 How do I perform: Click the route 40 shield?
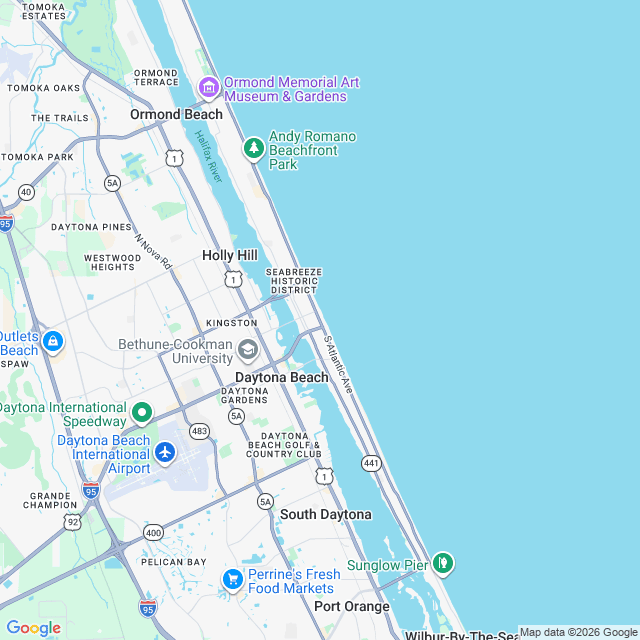tap(26, 192)
